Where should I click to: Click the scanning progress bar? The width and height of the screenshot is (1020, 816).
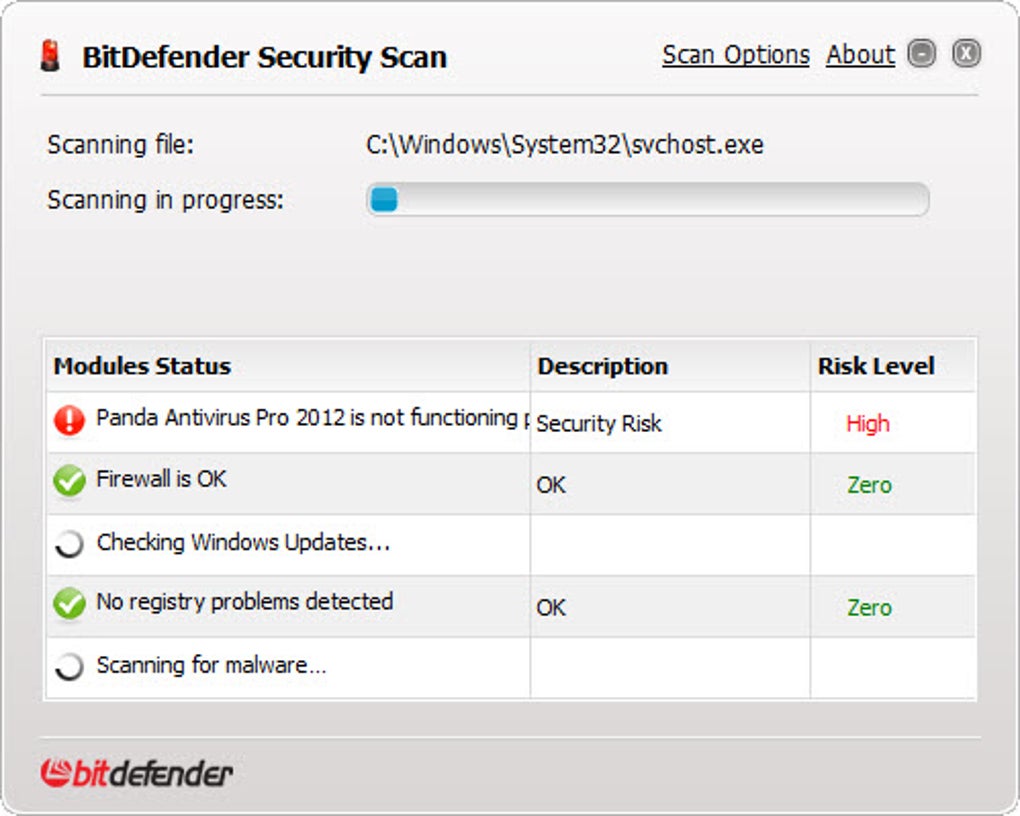coord(648,200)
